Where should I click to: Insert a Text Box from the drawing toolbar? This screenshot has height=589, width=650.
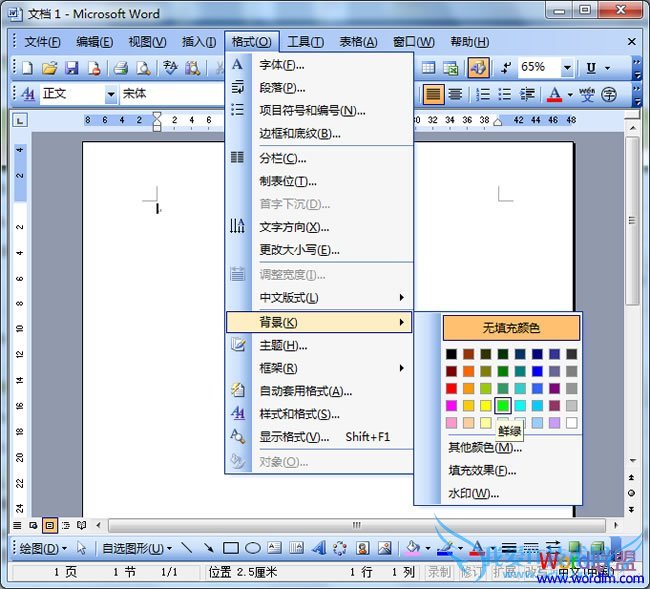274,548
